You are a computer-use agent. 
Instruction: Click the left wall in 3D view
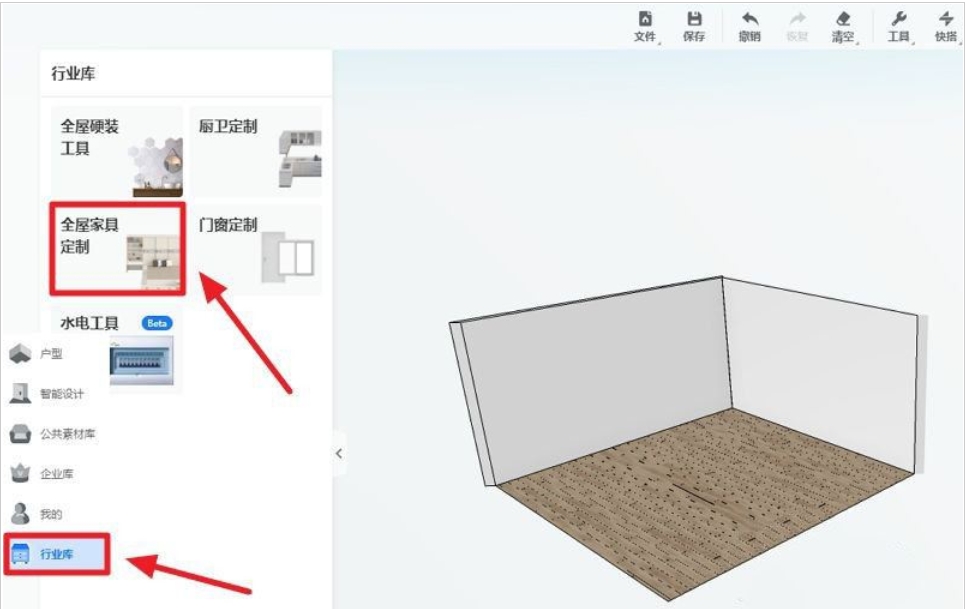[x=595, y=382]
